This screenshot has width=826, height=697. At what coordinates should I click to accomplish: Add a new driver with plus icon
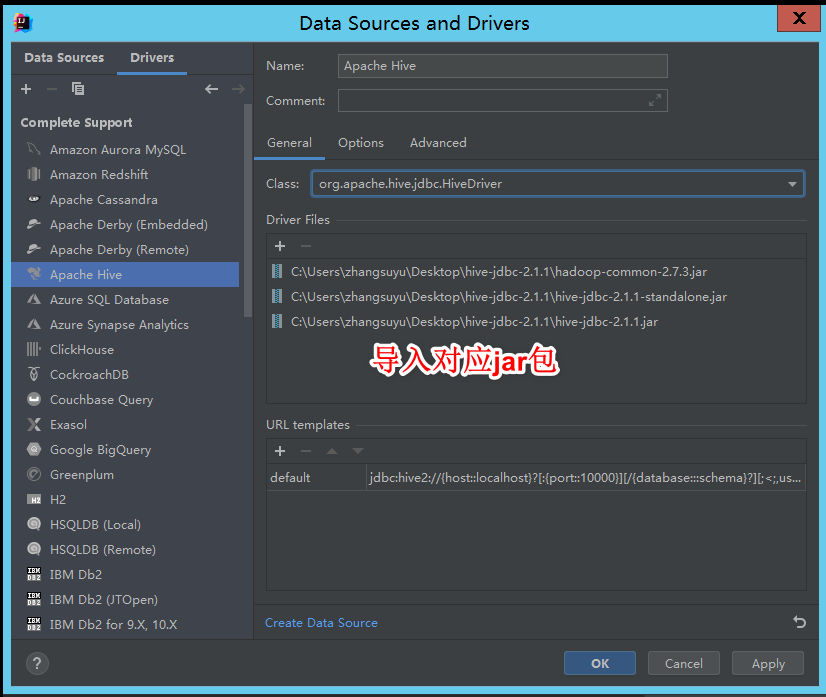pyautogui.click(x=26, y=89)
